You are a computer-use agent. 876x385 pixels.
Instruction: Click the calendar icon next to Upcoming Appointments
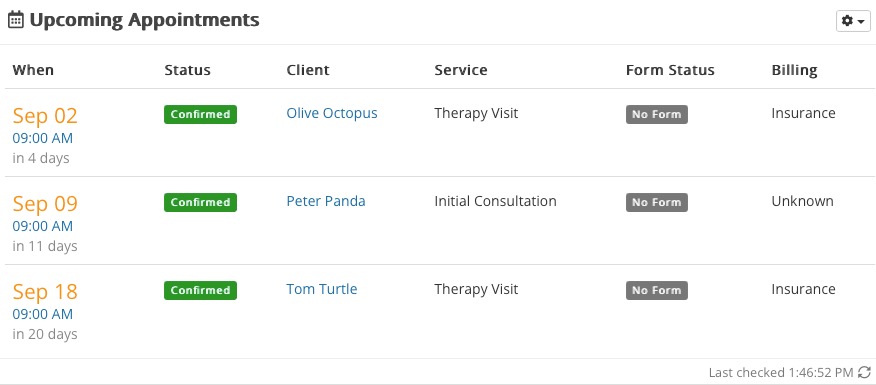16,20
